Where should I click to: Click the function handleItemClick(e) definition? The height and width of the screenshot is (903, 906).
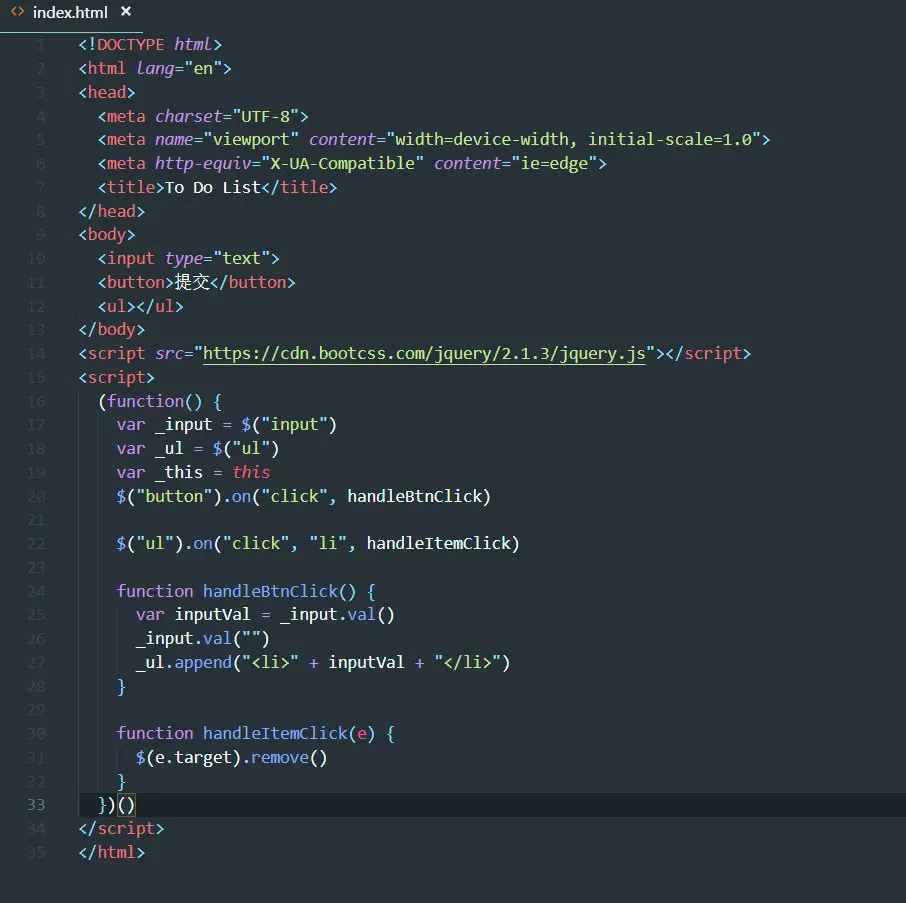point(256,733)
